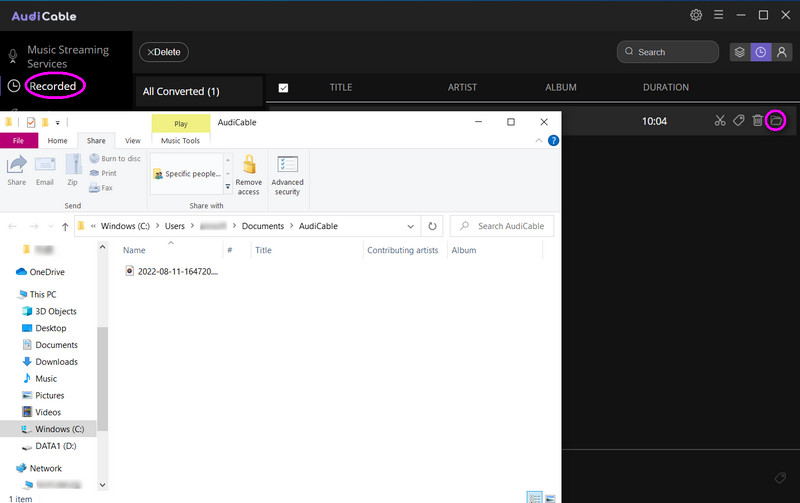Select DATA1 (D:) drive
The width and height of the screenshot is (800, 503).
49,446
